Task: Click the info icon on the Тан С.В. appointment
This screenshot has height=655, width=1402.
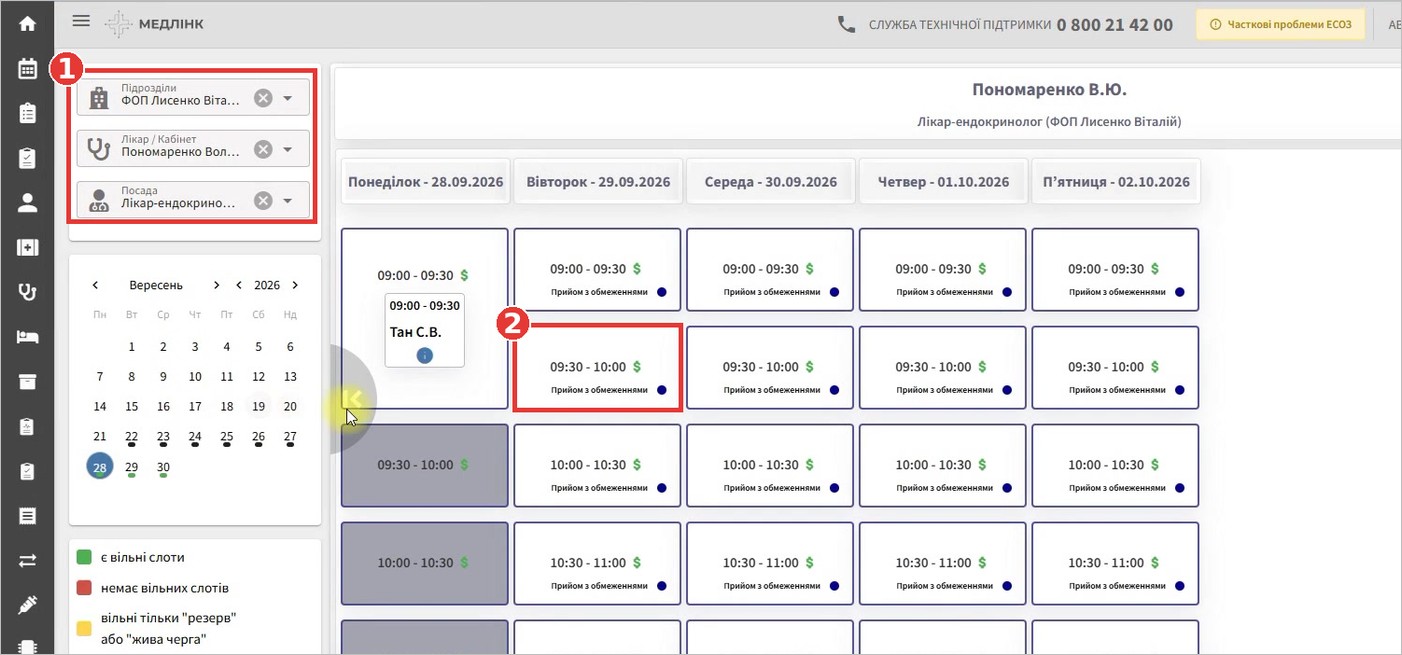Action: point(425,355)
